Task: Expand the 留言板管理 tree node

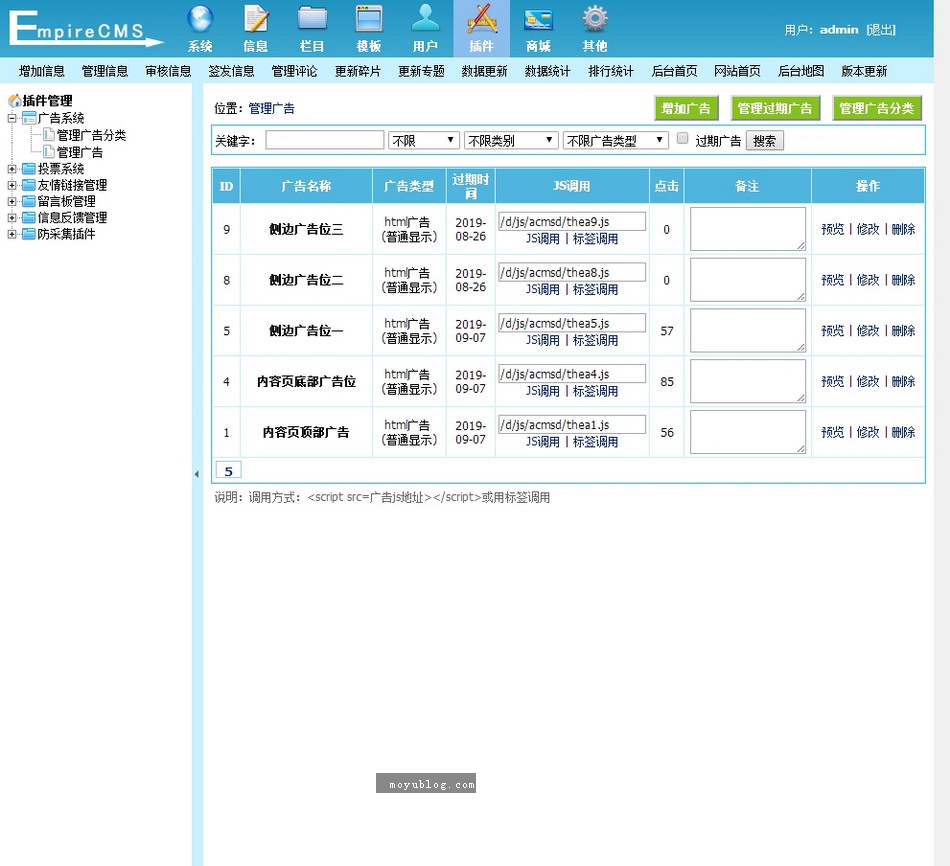Action: (x=12, y=202)
